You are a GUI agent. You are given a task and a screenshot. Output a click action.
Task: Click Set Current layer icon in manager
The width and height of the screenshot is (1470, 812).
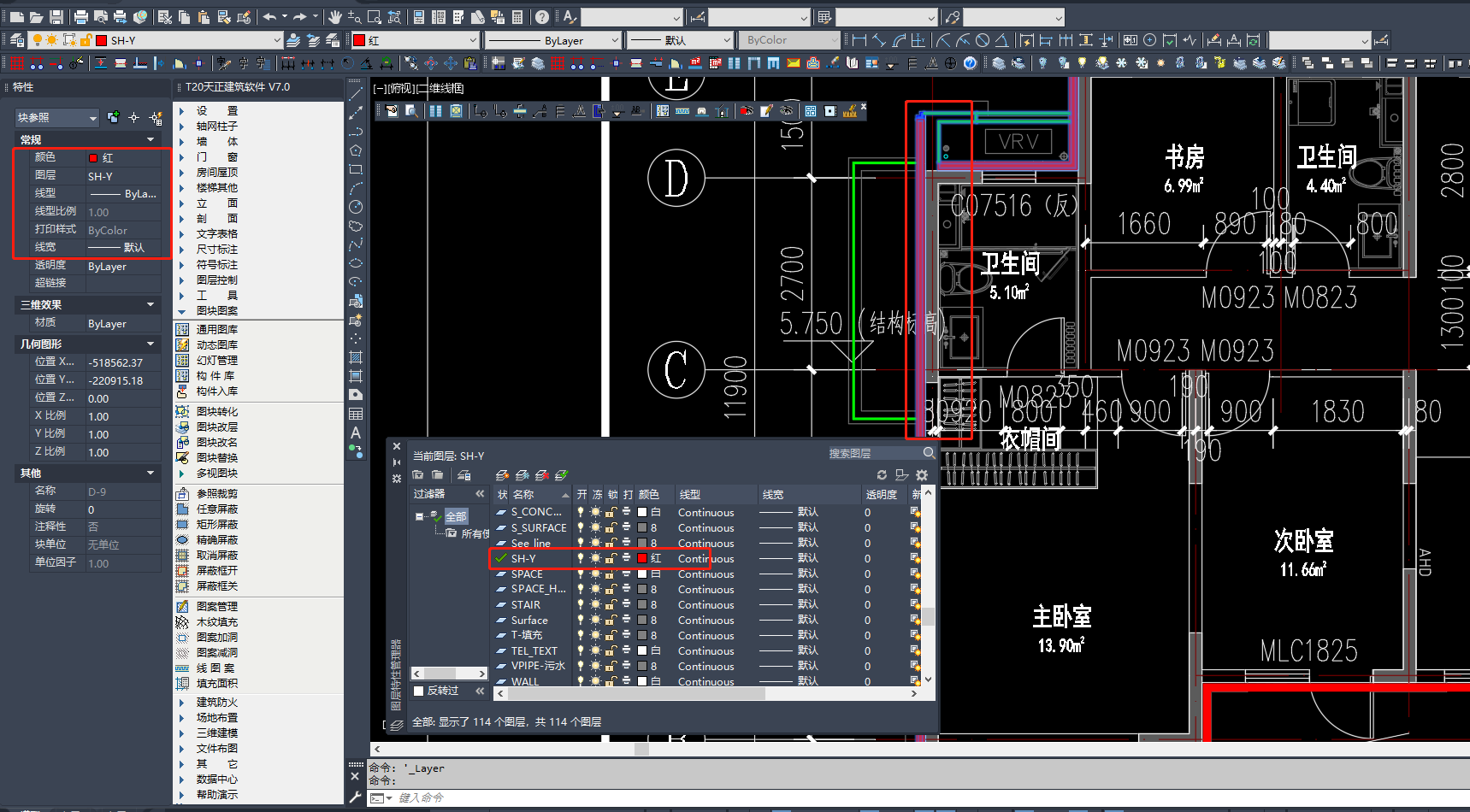coord(561,475)
